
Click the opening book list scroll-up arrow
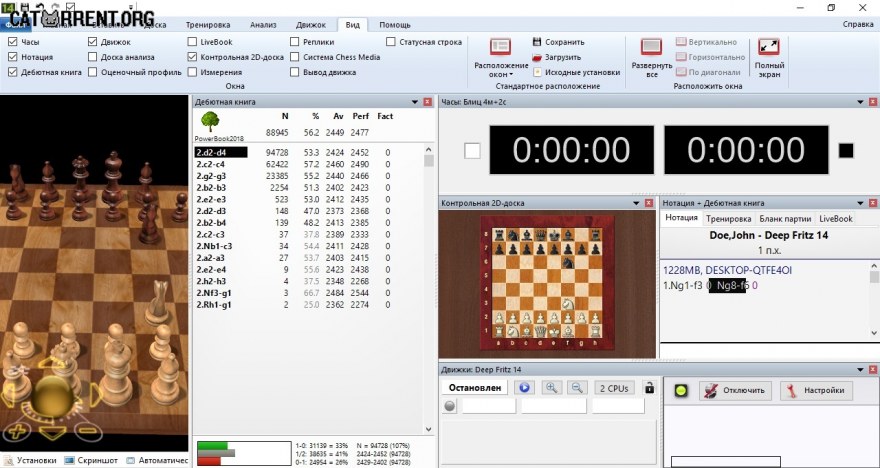(x=429, y=150)
